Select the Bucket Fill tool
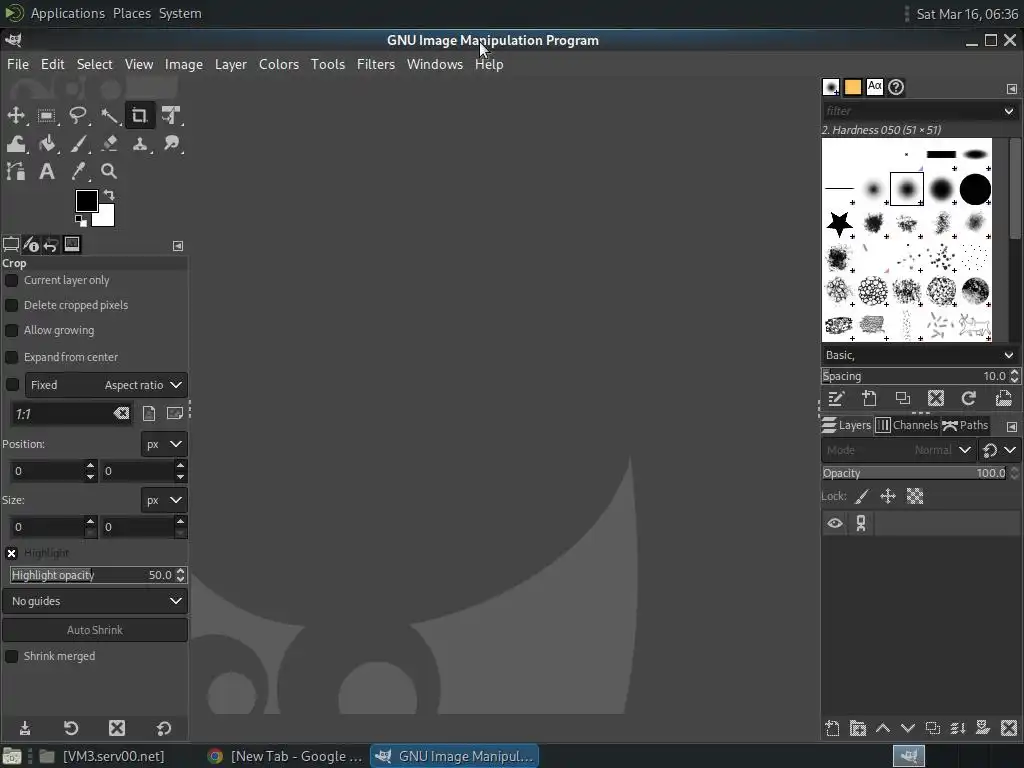This screenshot has height=768, width=1024. (46, 144)
